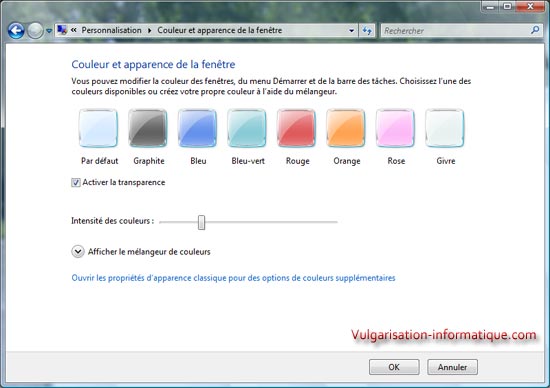Minimize the window
Image resolution: width=550 pixels, height=388 pixels.
coord(490,6)
